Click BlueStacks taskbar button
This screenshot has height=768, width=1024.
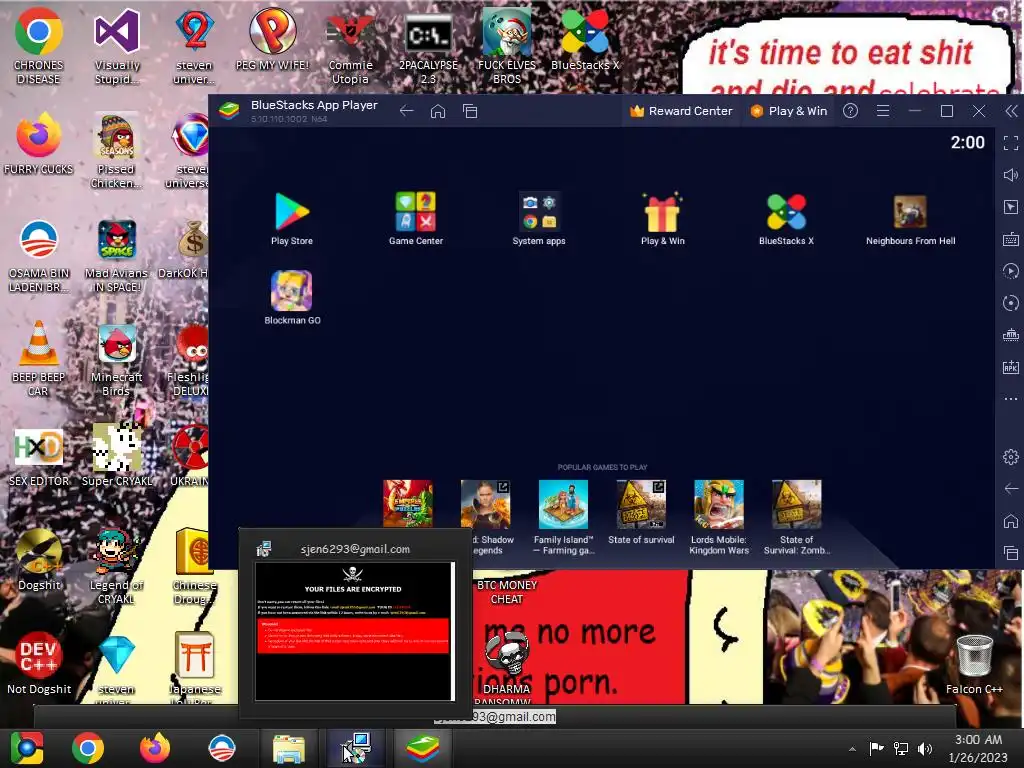coord(423,748)
